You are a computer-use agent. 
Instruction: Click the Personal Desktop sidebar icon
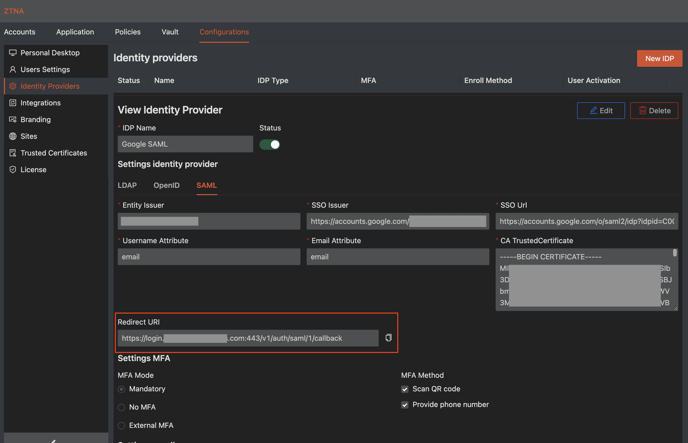pos(13,53)
